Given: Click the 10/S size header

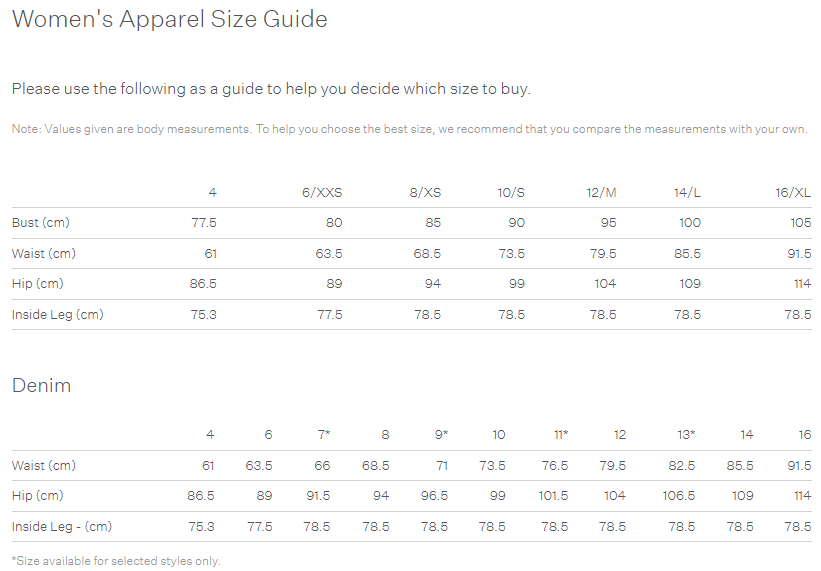Looking at the screenshot, I should tap(511, 193).
